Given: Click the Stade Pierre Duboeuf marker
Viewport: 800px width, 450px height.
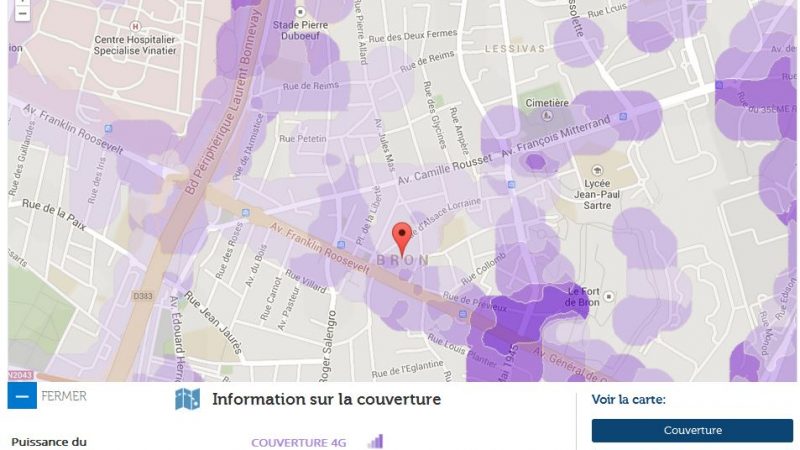Looking at the screenshot, I should click(x=301, y=12).
